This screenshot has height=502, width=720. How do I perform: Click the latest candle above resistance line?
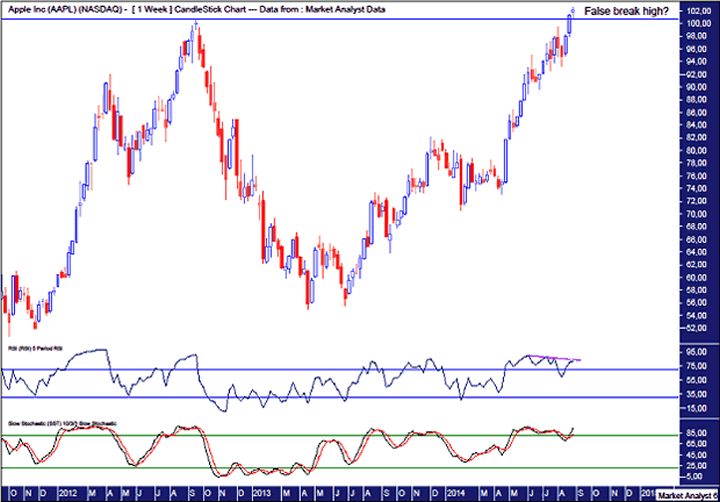pos(573,11)
